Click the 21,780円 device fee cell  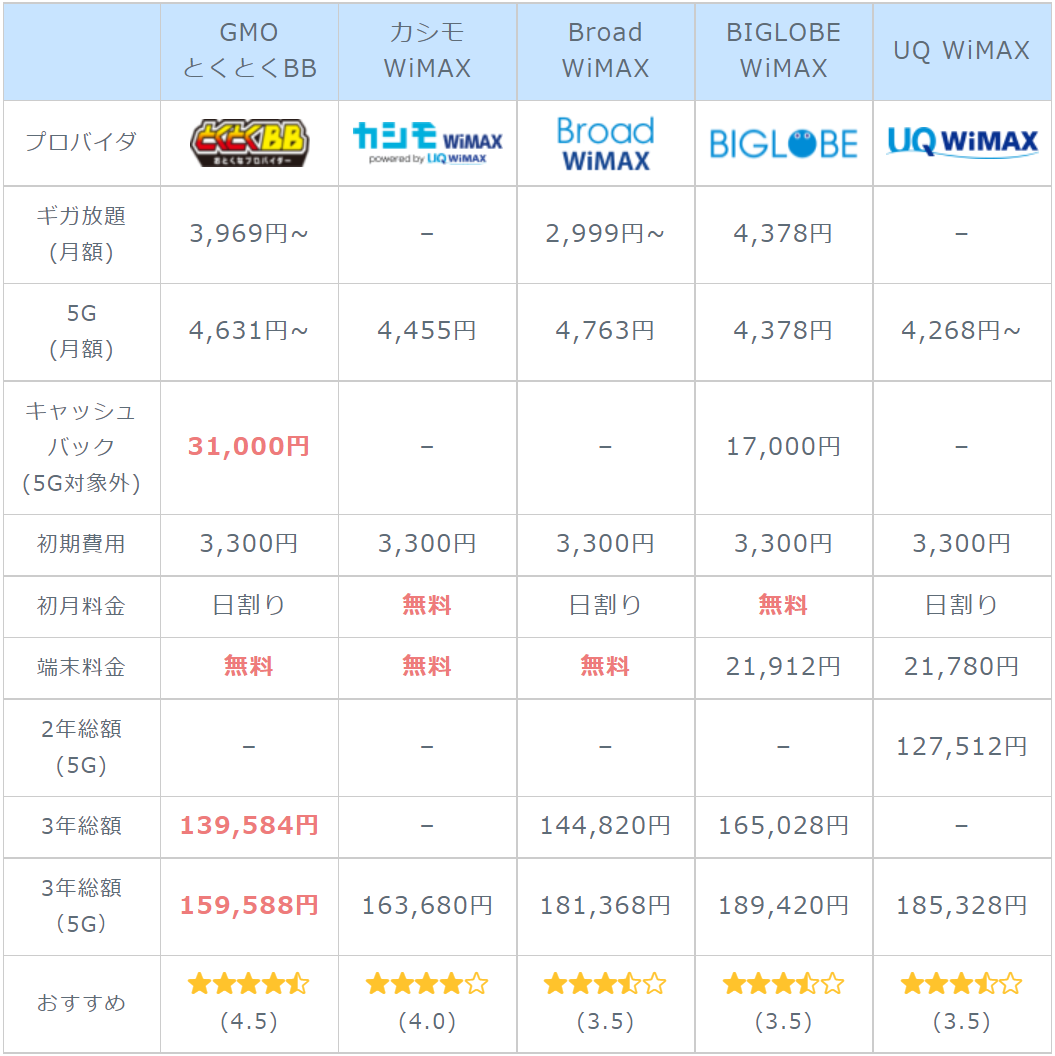tap(961, 667)
